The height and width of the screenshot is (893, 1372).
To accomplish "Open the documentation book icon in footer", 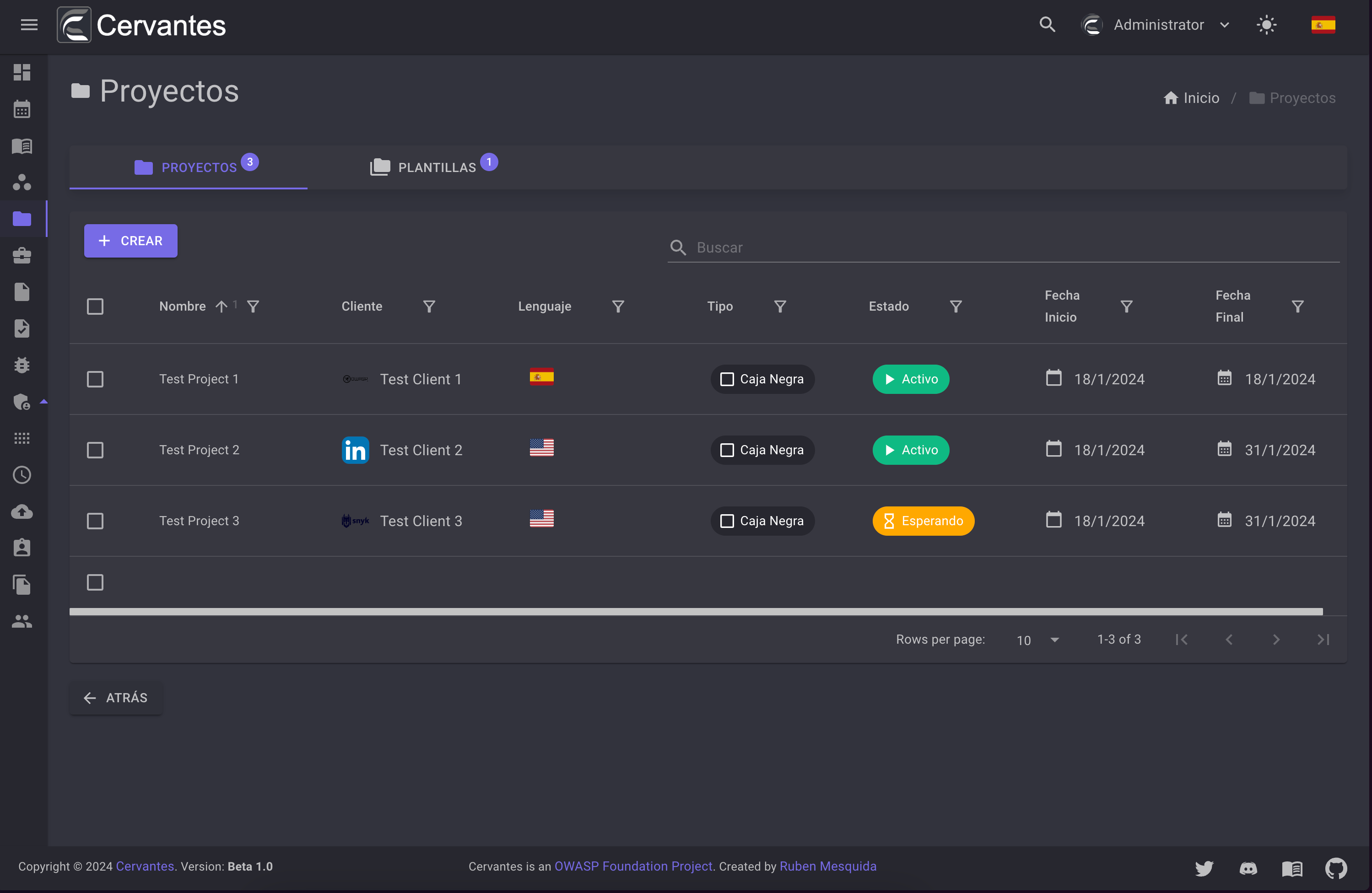I will [1292, 868].
